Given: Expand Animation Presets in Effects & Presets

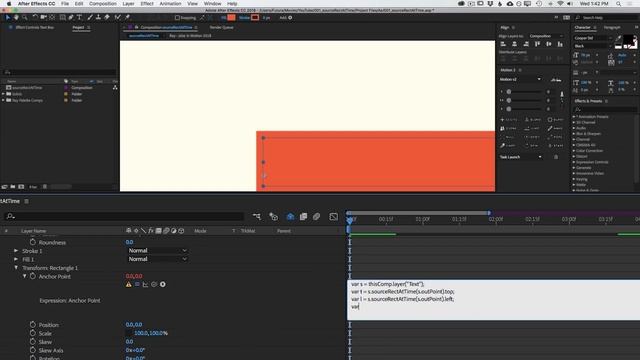Looking at the screenshot, I should 574,117.
